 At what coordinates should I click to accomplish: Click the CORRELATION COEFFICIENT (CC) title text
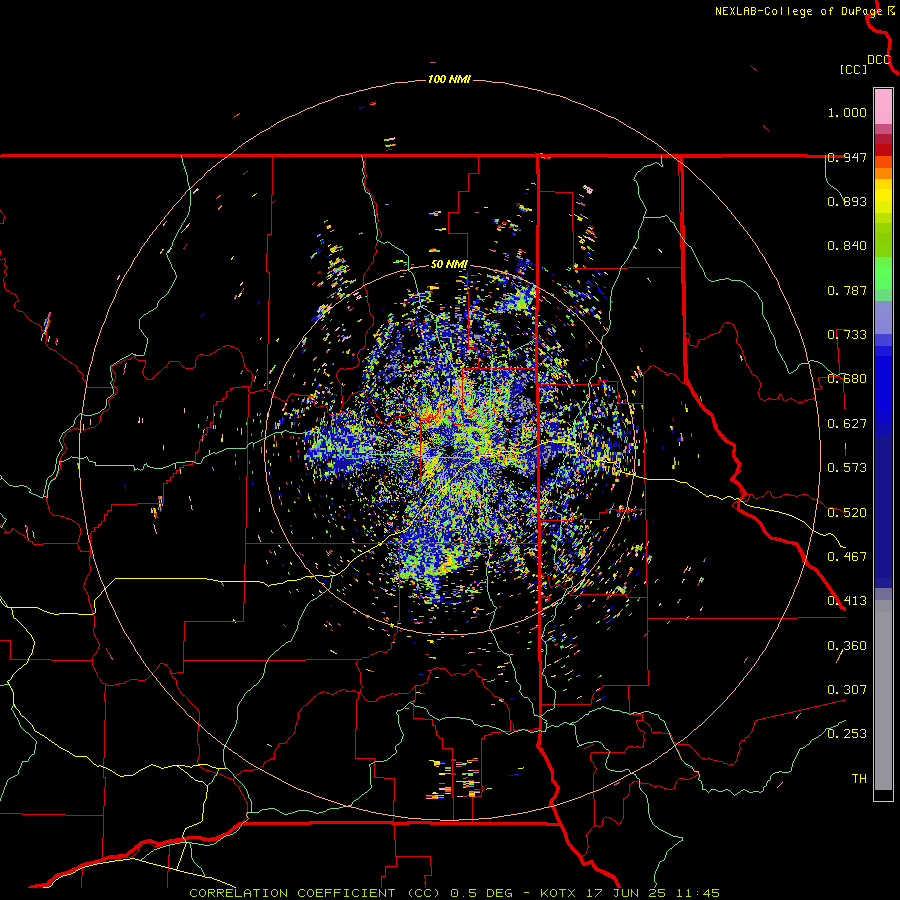click(315, 893)
